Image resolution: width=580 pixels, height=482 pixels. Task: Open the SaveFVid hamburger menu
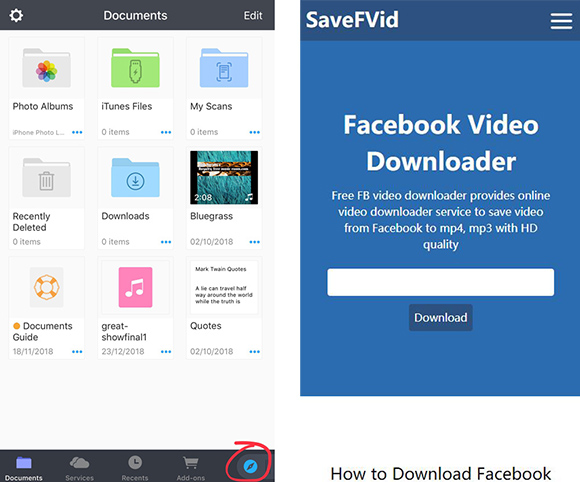pos(561,21)
